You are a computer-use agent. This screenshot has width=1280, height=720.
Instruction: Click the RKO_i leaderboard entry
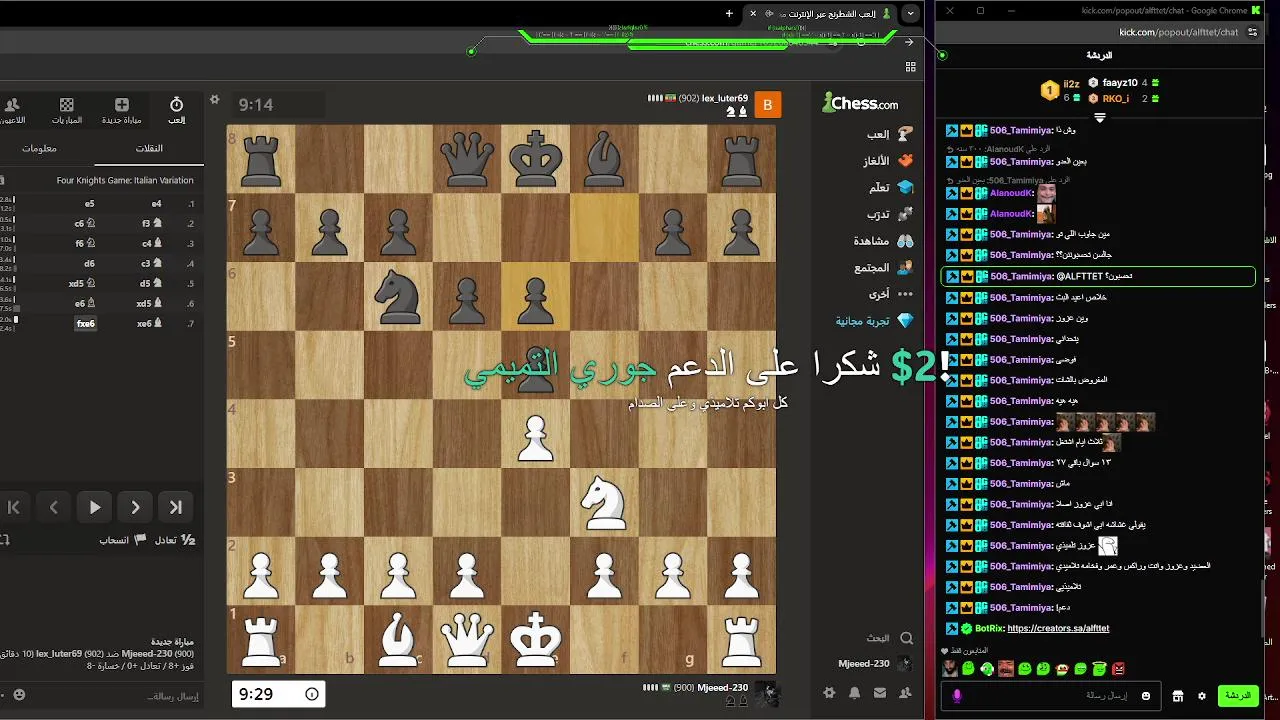pyautogui.click(x=1123, y=98)
